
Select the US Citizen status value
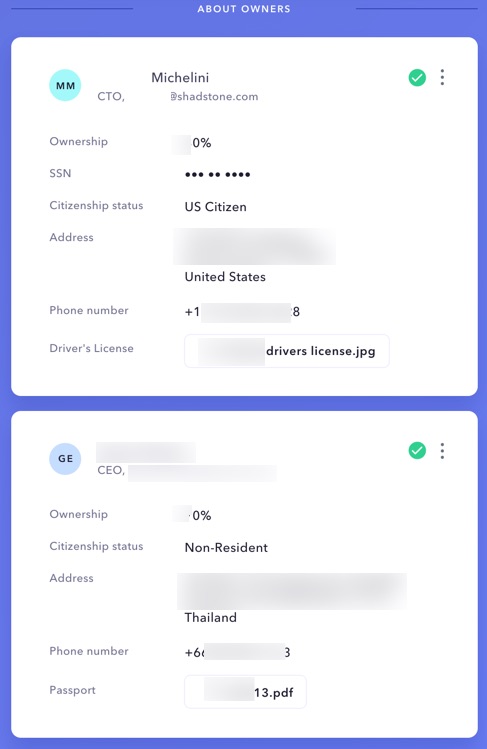click(x=216, y=207)
